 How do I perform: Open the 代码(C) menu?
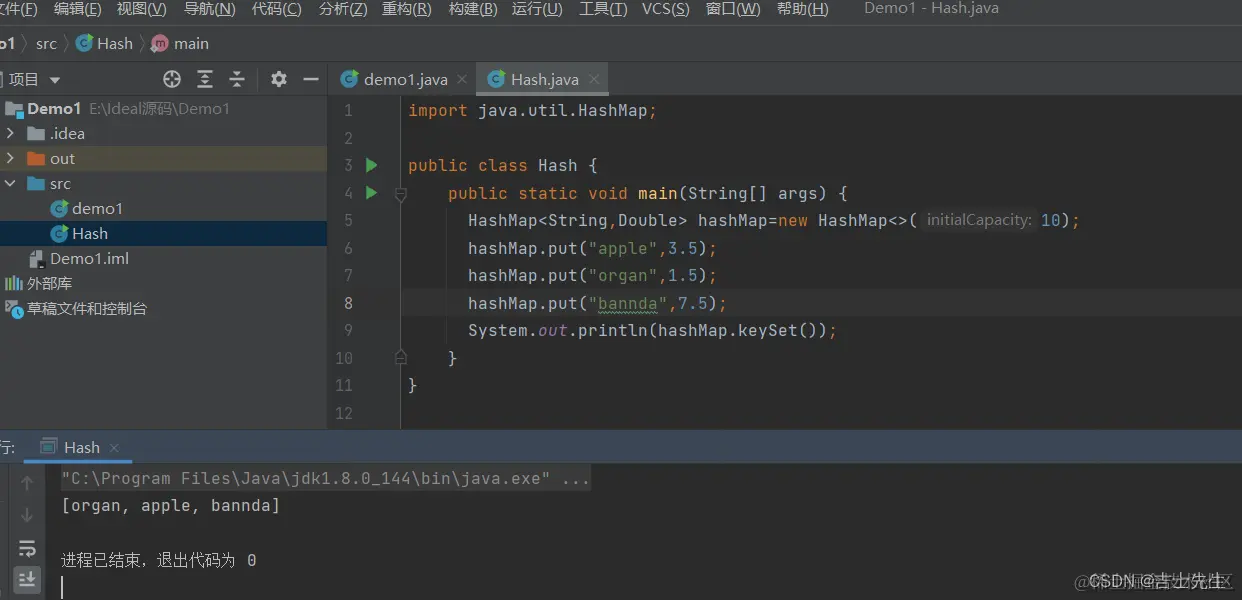click(276, 9)
